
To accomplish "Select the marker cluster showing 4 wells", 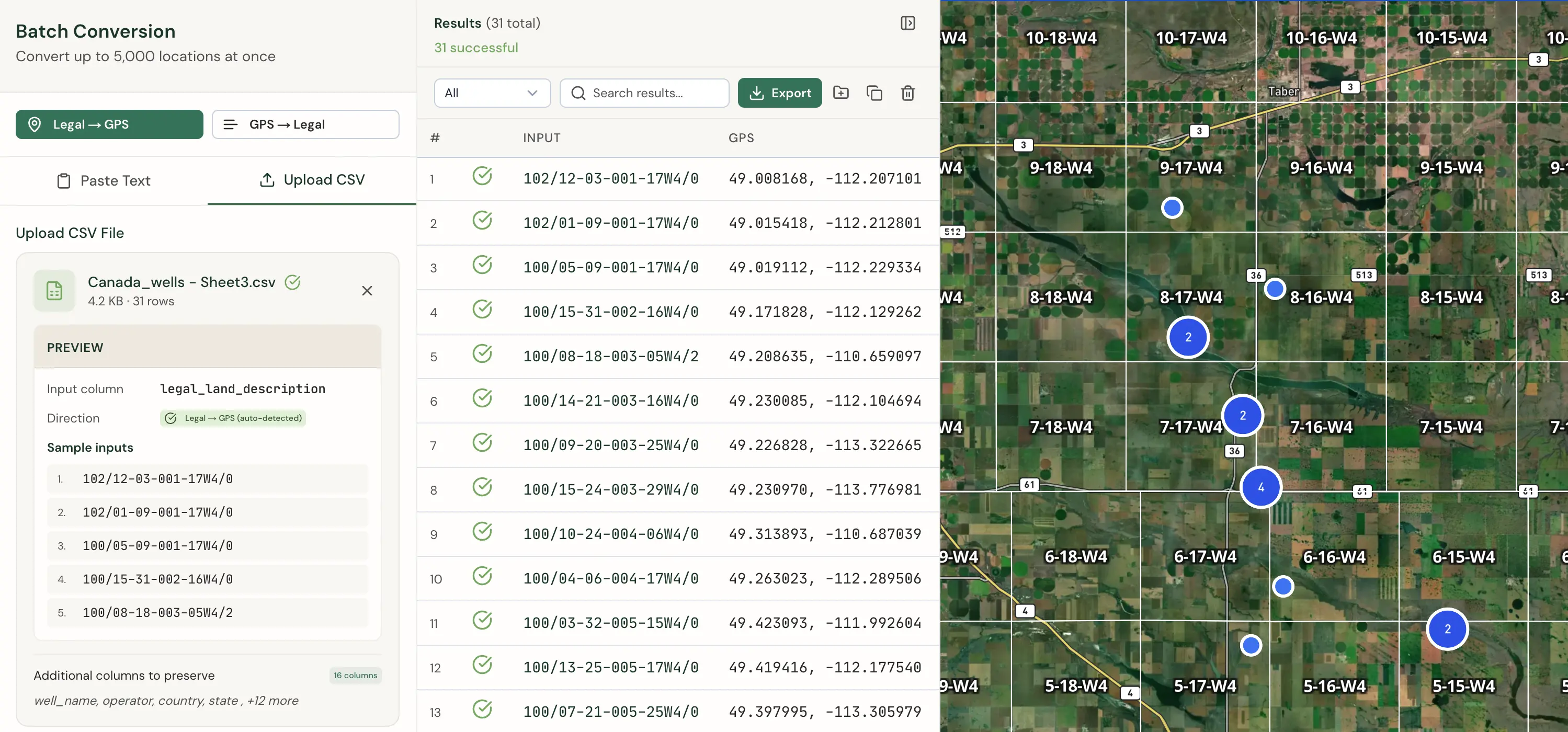I will (1260, 487).
